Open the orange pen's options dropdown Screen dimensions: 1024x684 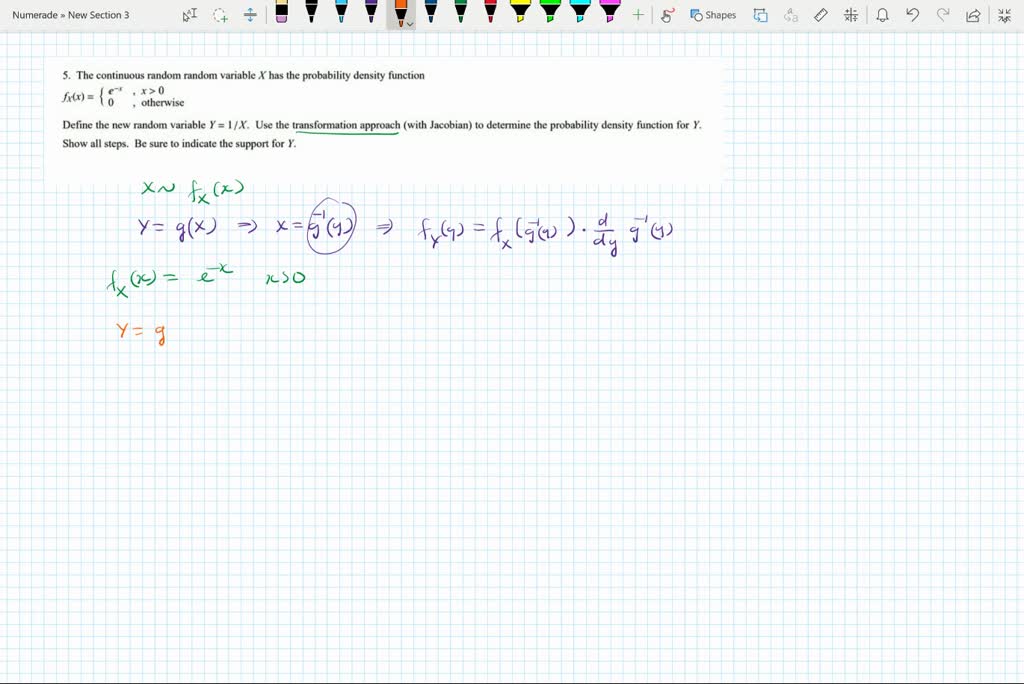point(409,22)
